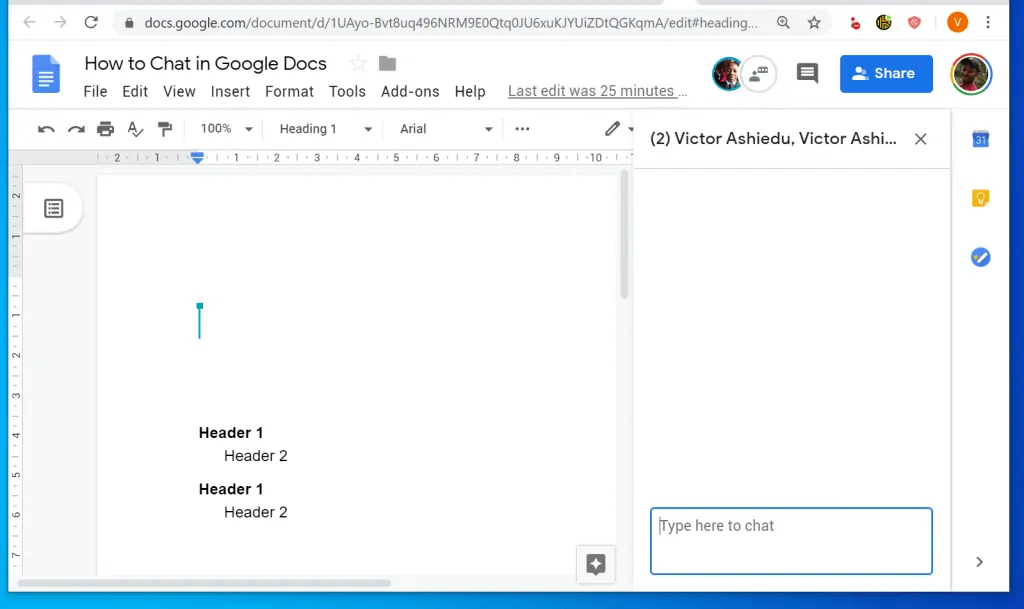Image resolution: width=1024 pixels, height=609 pixels.
Task: Open Google Calendar from the side panel
Action: point(980,139)
